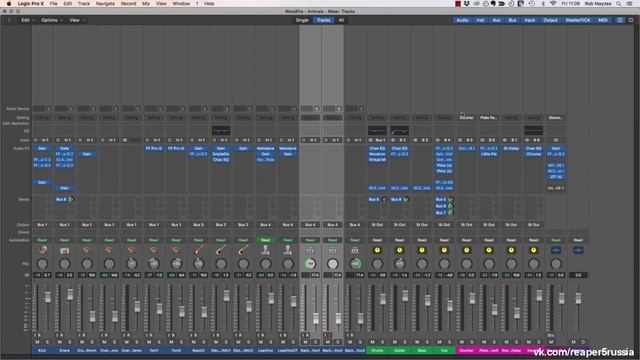640x360 pixels.
Task: Click the wide channel strips icon at top right
Action: tap(631, 20)
